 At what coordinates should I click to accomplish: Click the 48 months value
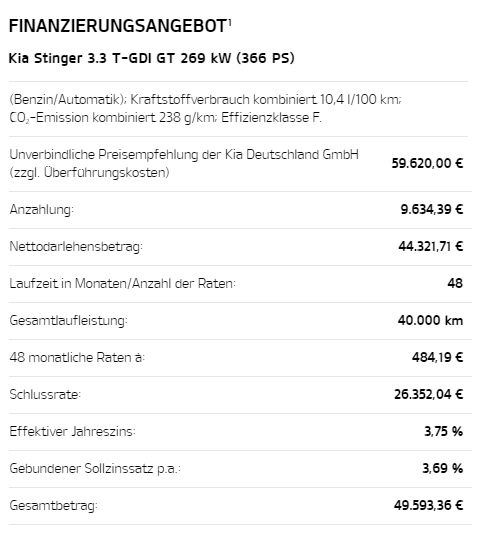pos(455,283)
